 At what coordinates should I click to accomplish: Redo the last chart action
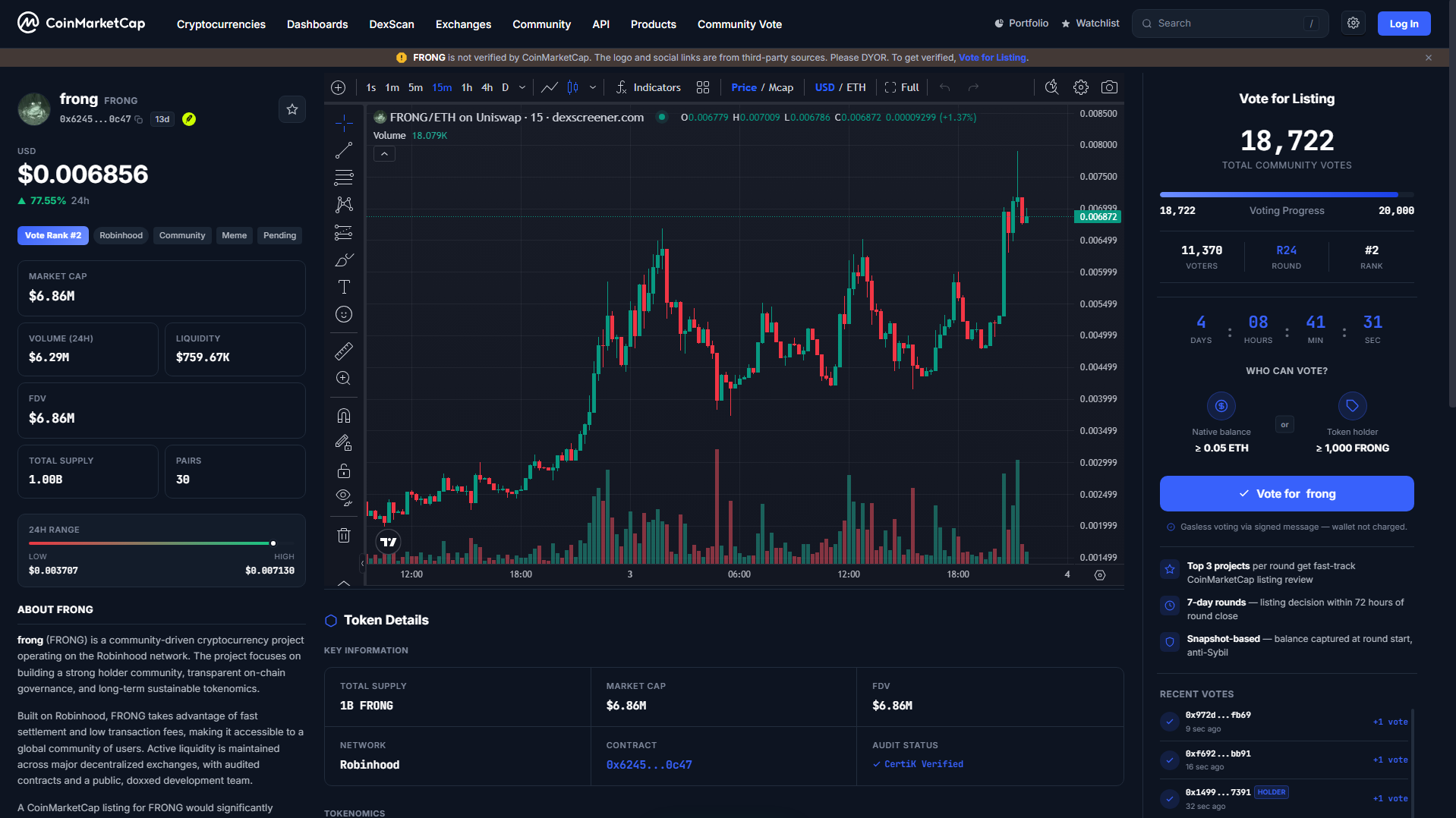click(973, 87)
